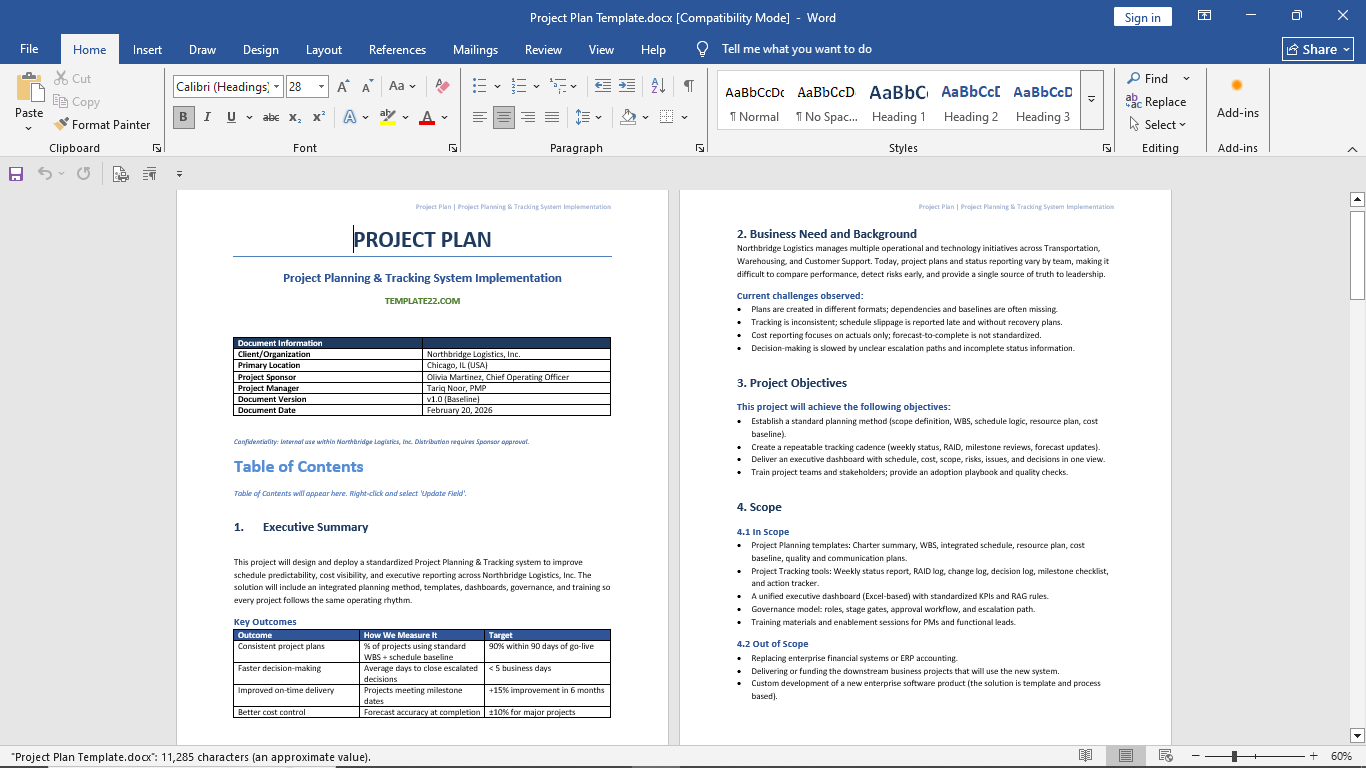This screenshot has height=768, width=1366.
Task: Open the Add-ins button
Action: (1237, 98)
